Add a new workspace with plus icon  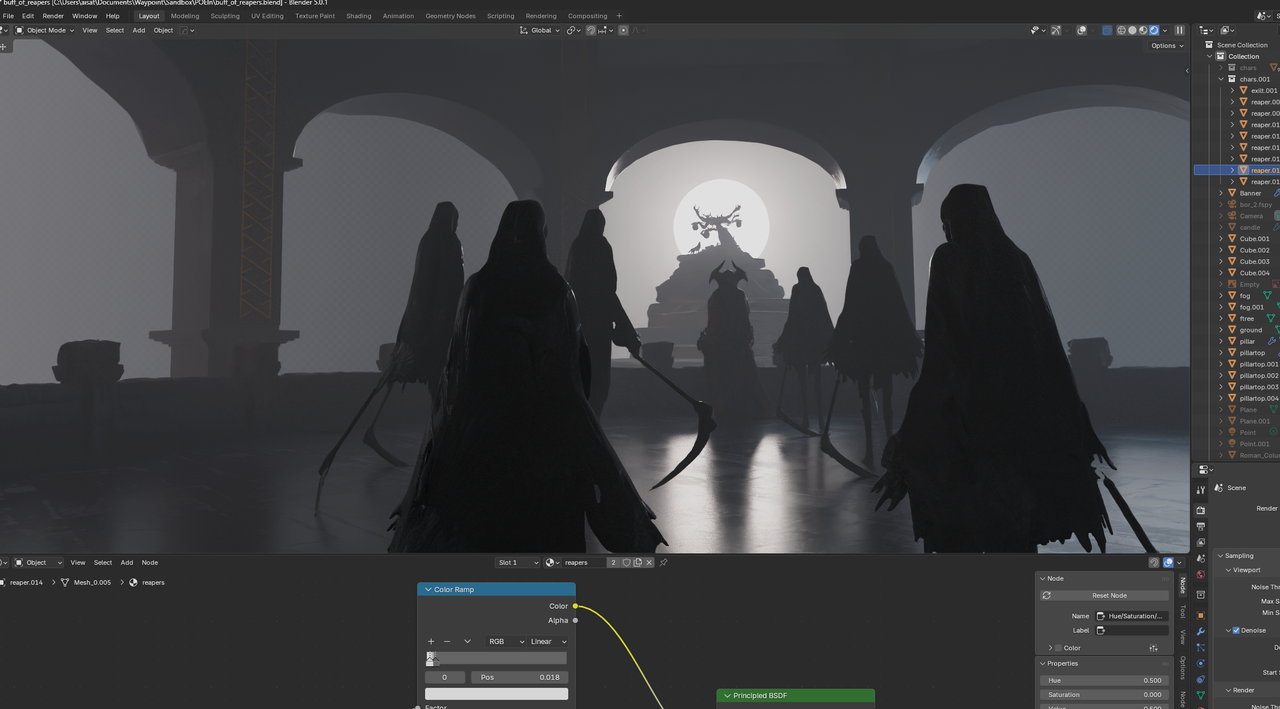tap(619, 16)
